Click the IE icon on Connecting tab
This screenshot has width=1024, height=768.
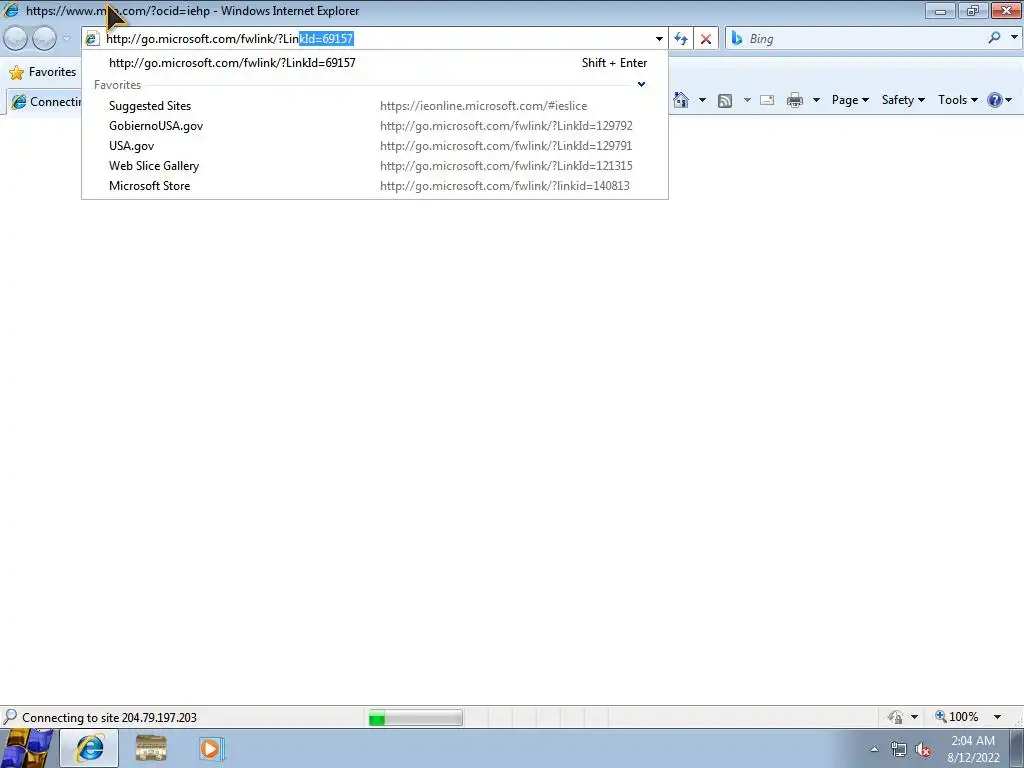point(19,102)
